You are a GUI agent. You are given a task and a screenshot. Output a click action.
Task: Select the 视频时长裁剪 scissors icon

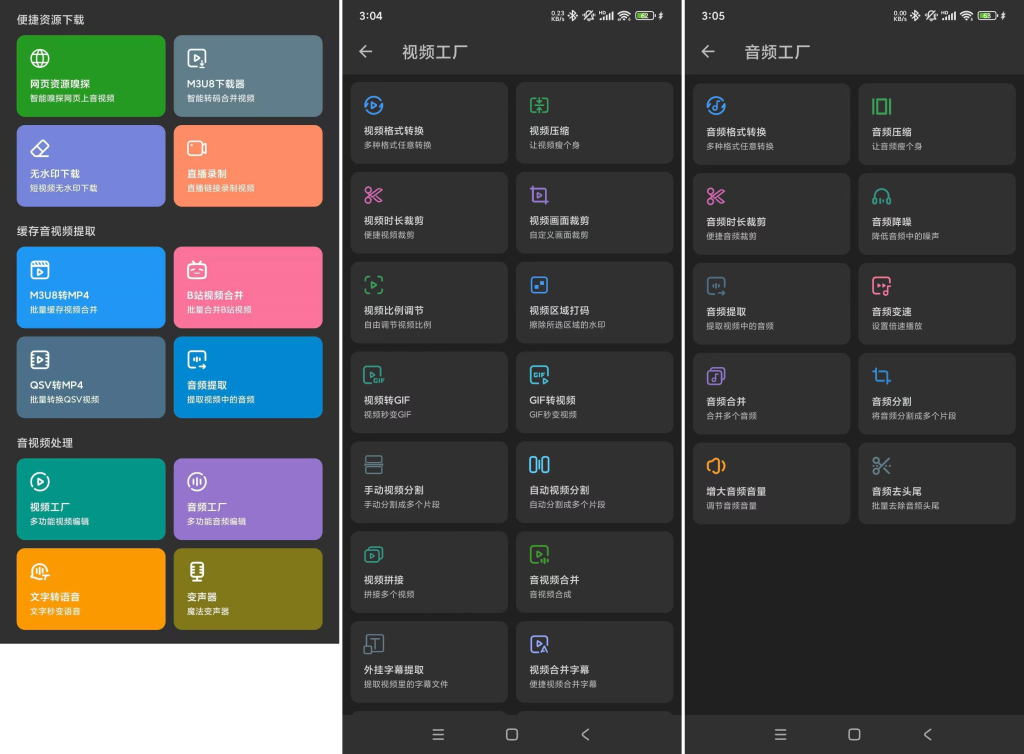click(374, 195)
